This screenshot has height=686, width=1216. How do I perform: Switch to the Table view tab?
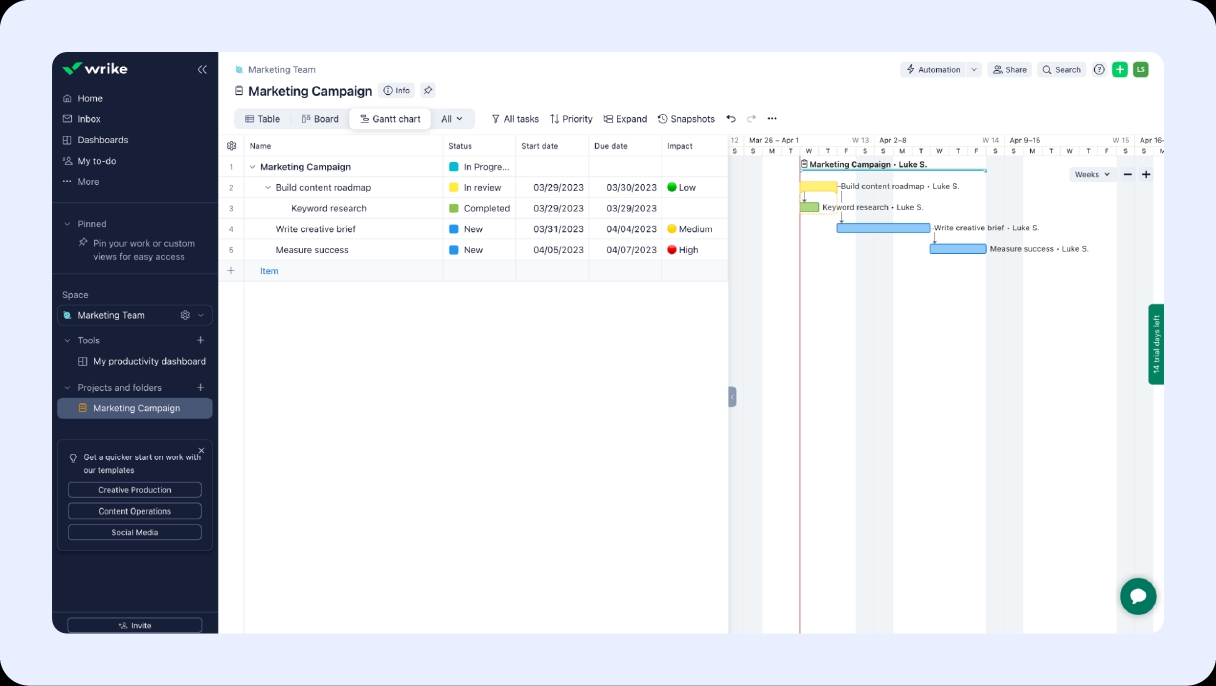coord(263,119)
